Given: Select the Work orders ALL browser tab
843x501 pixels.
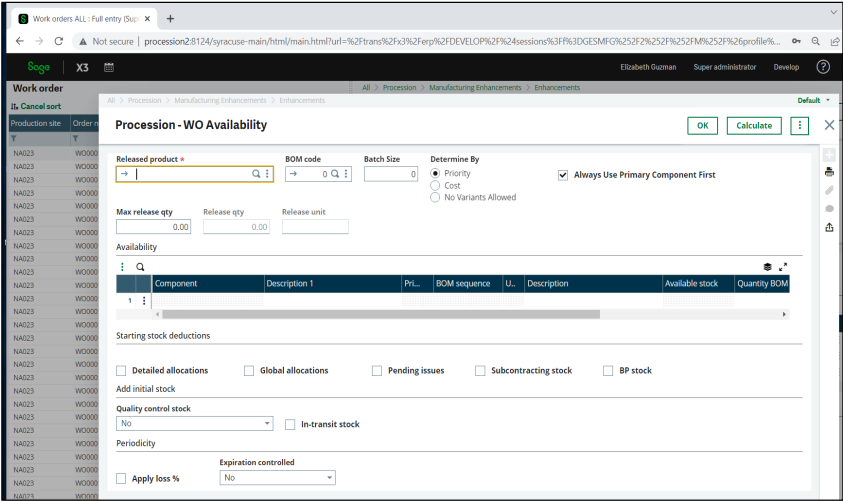Looking at the screenshot, I should point(84,19).
